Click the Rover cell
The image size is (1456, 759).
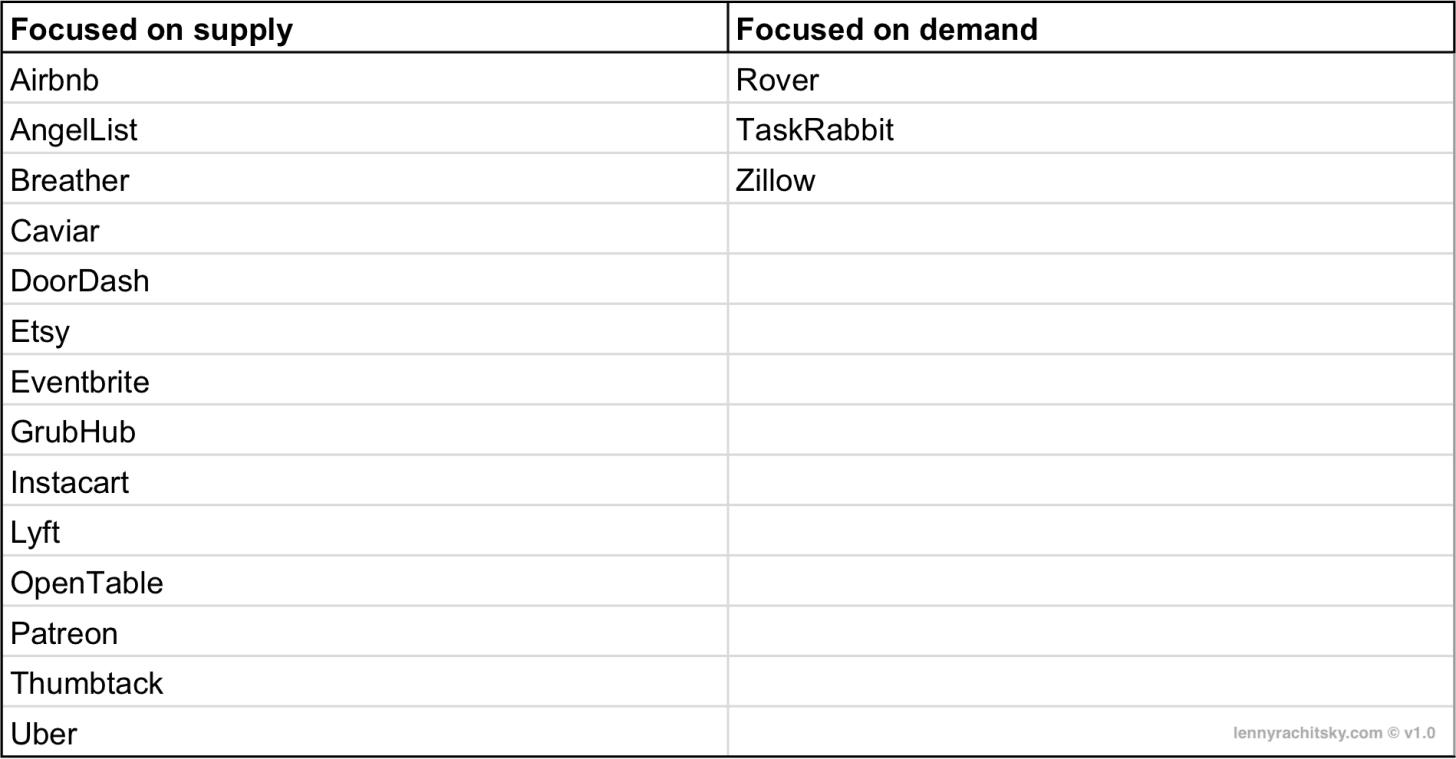[1091, 78]
